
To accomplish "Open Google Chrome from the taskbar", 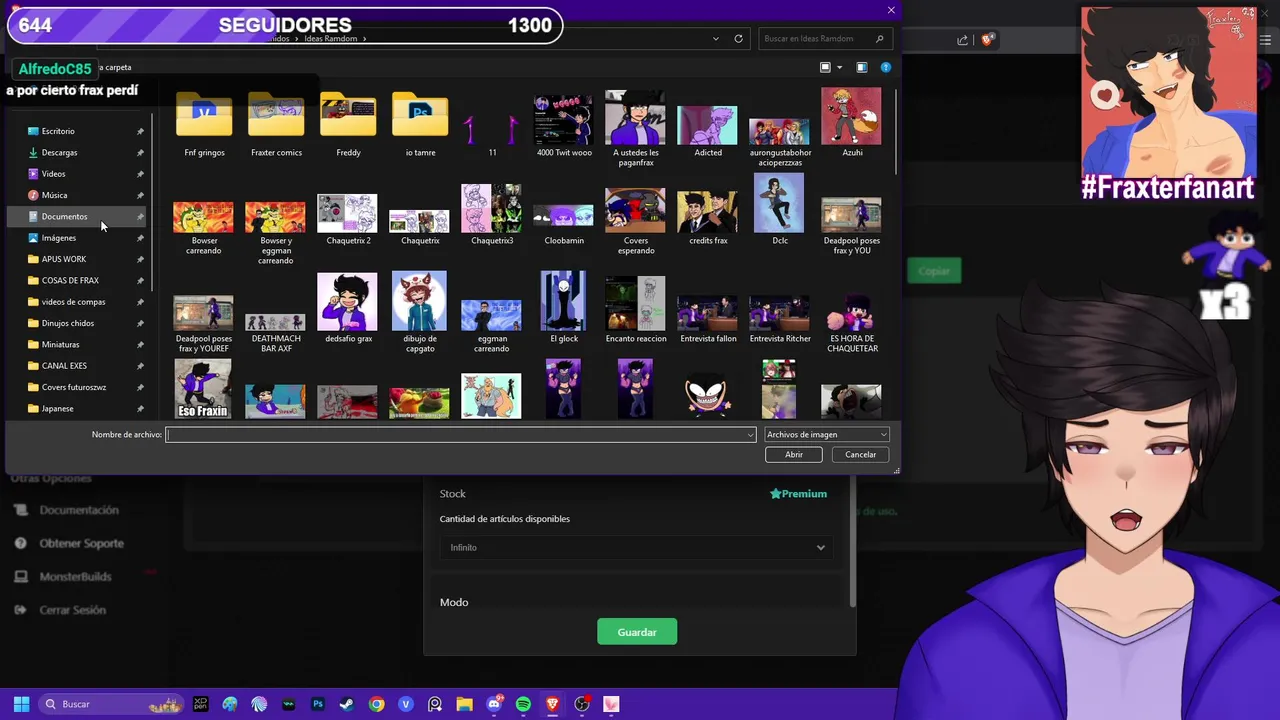I will (x=376, y=704).
